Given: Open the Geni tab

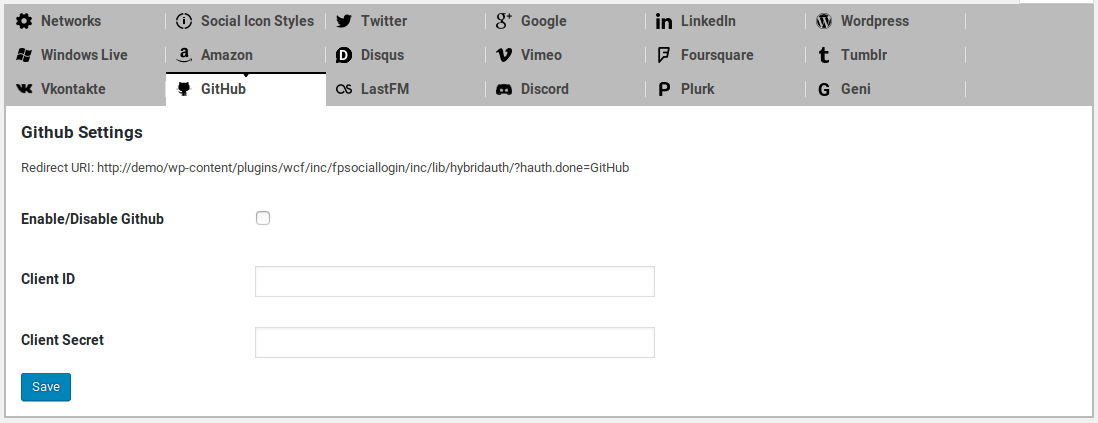Looking at the screenshot, I should tap(855, 89).
